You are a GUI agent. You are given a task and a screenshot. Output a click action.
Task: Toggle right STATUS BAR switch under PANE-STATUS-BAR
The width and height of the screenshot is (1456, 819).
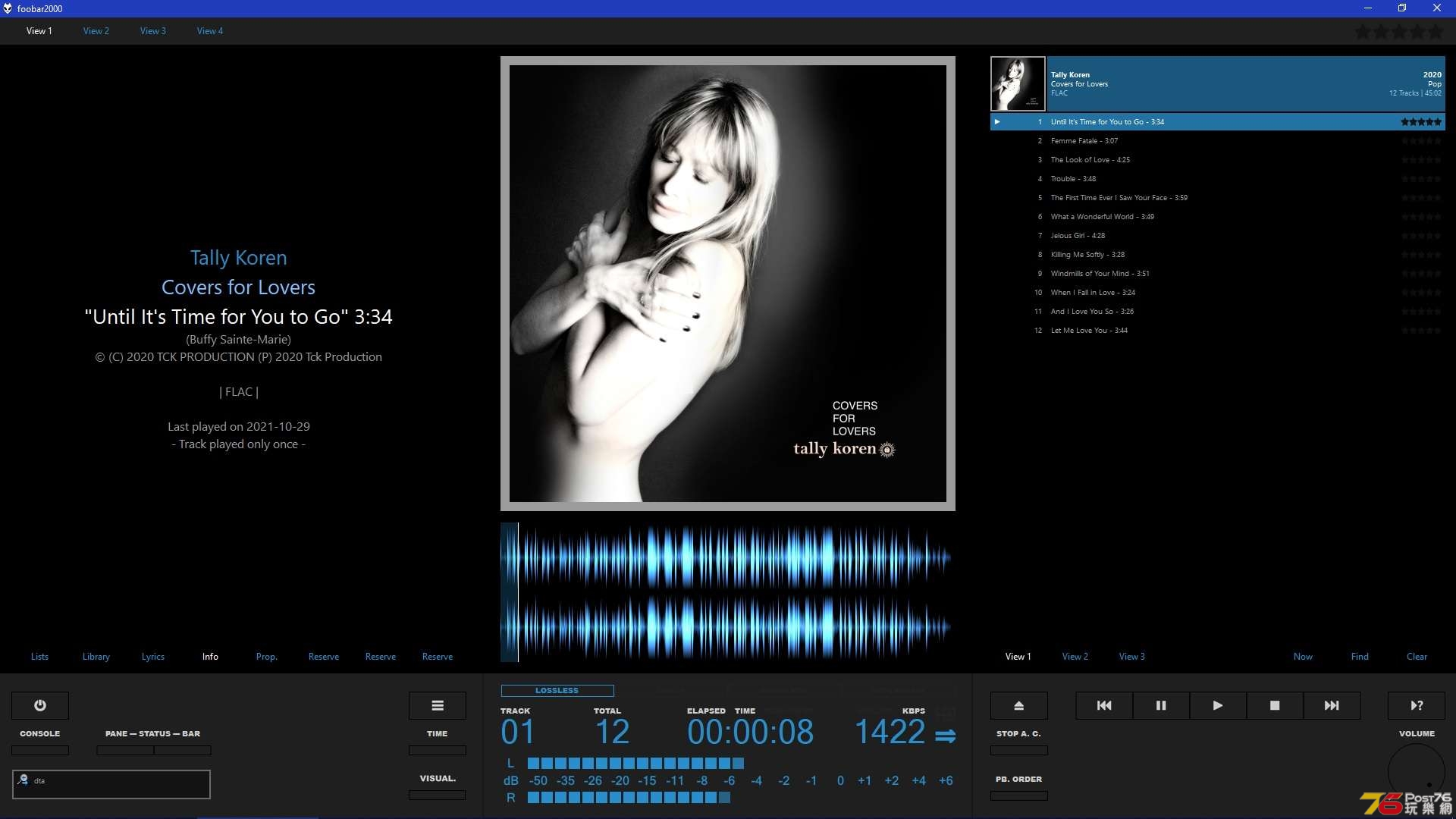coord(183,750)
